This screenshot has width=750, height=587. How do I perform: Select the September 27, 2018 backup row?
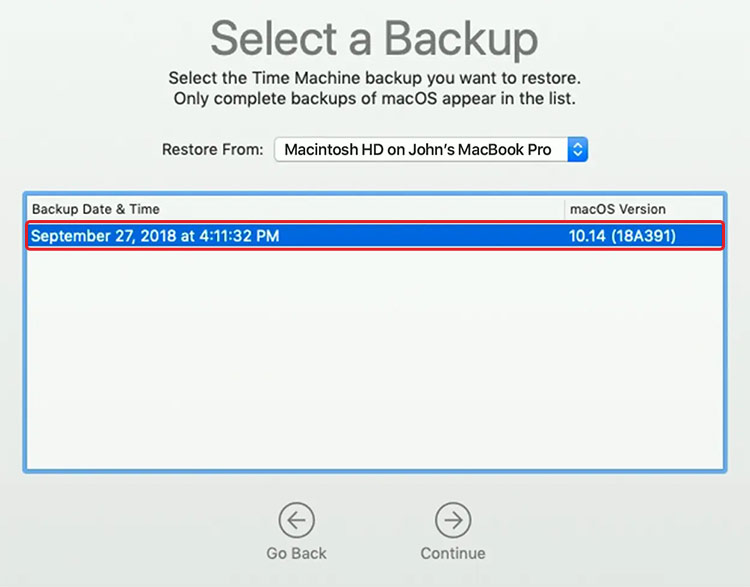pos(375,235)
